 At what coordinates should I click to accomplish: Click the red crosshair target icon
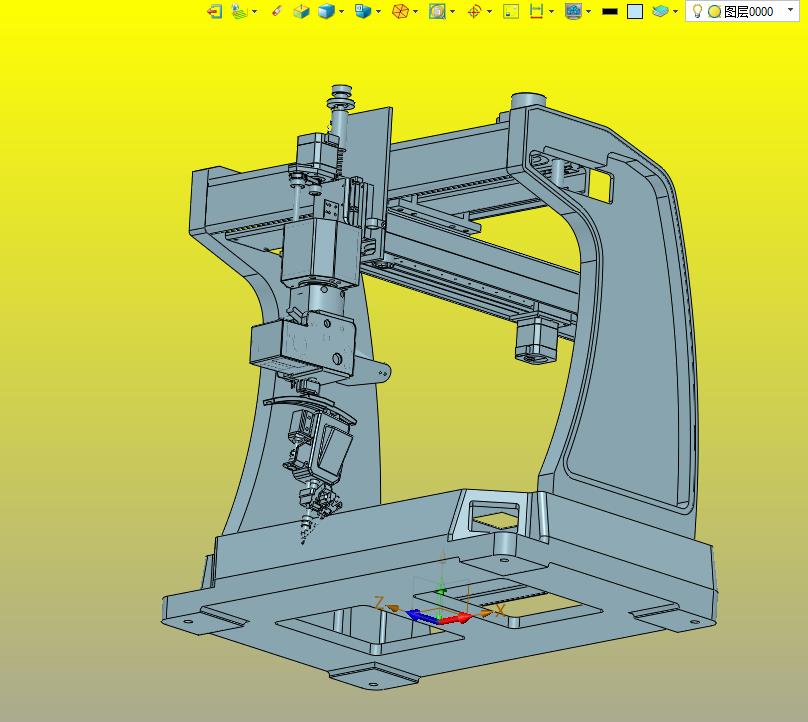point(474,11)
